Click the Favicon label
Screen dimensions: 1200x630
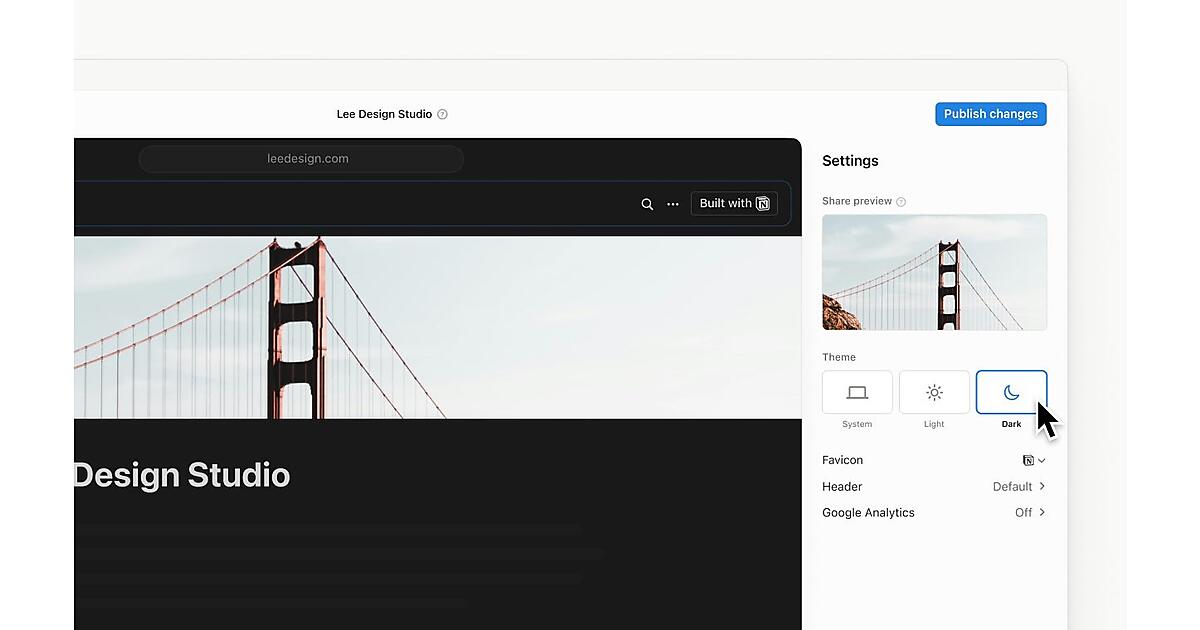[842, 460]
